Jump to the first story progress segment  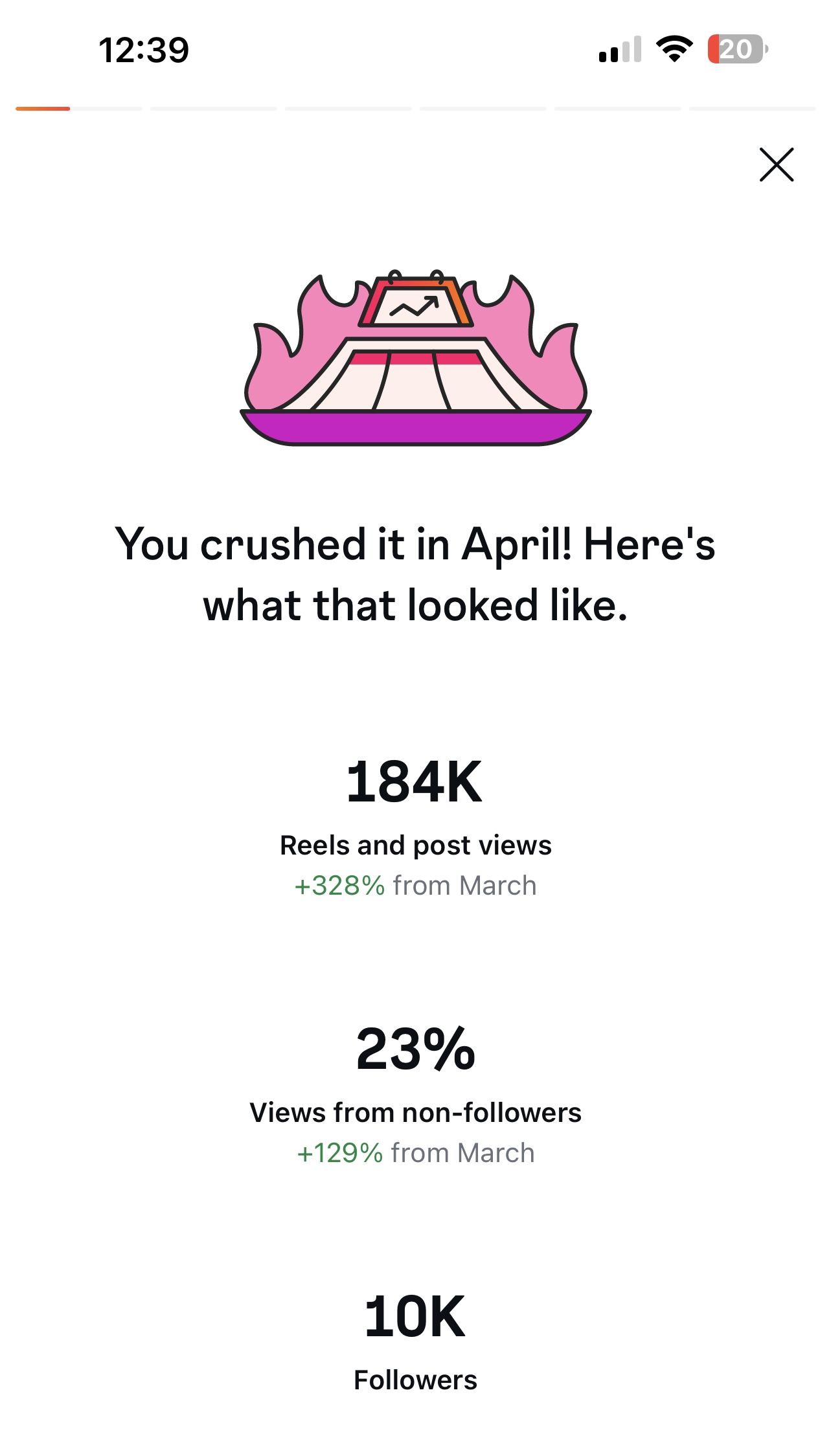[78, 109]
